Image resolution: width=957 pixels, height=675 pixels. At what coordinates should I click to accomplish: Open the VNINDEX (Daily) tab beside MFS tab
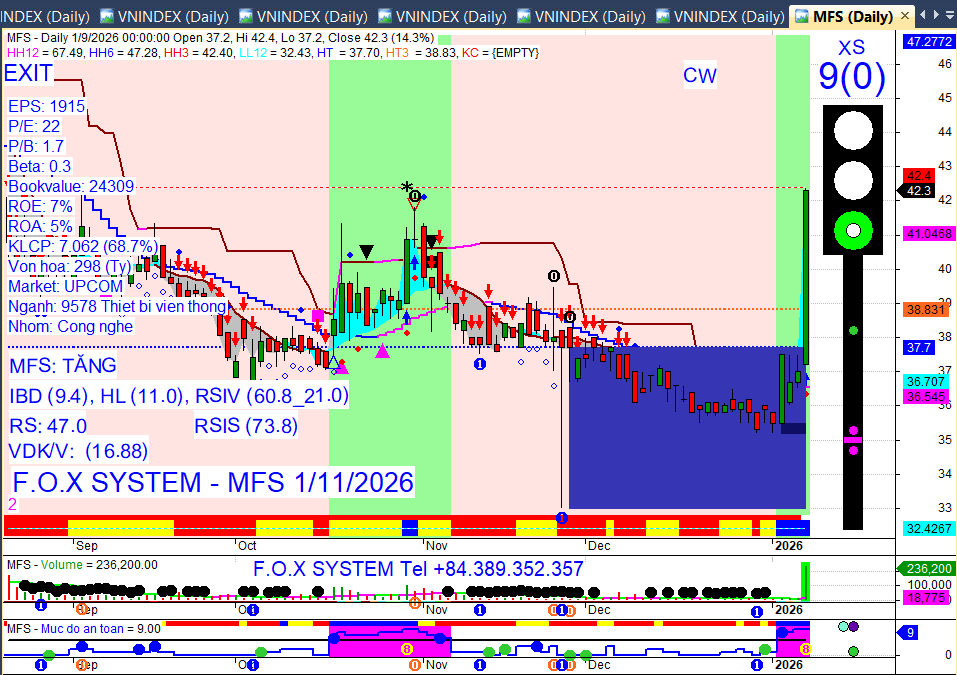721,16
